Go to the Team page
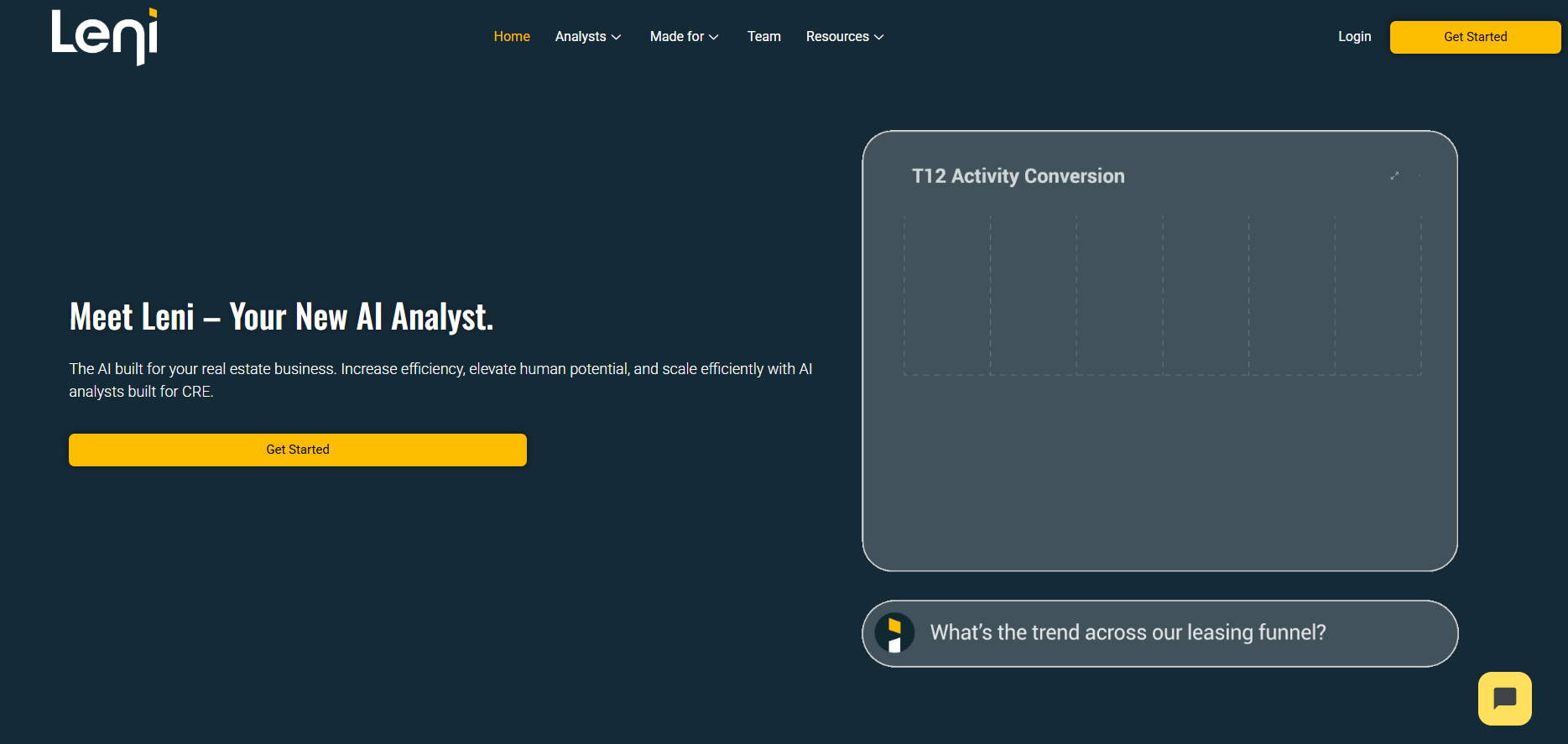The image size is (1568, 744). point(764,37)
